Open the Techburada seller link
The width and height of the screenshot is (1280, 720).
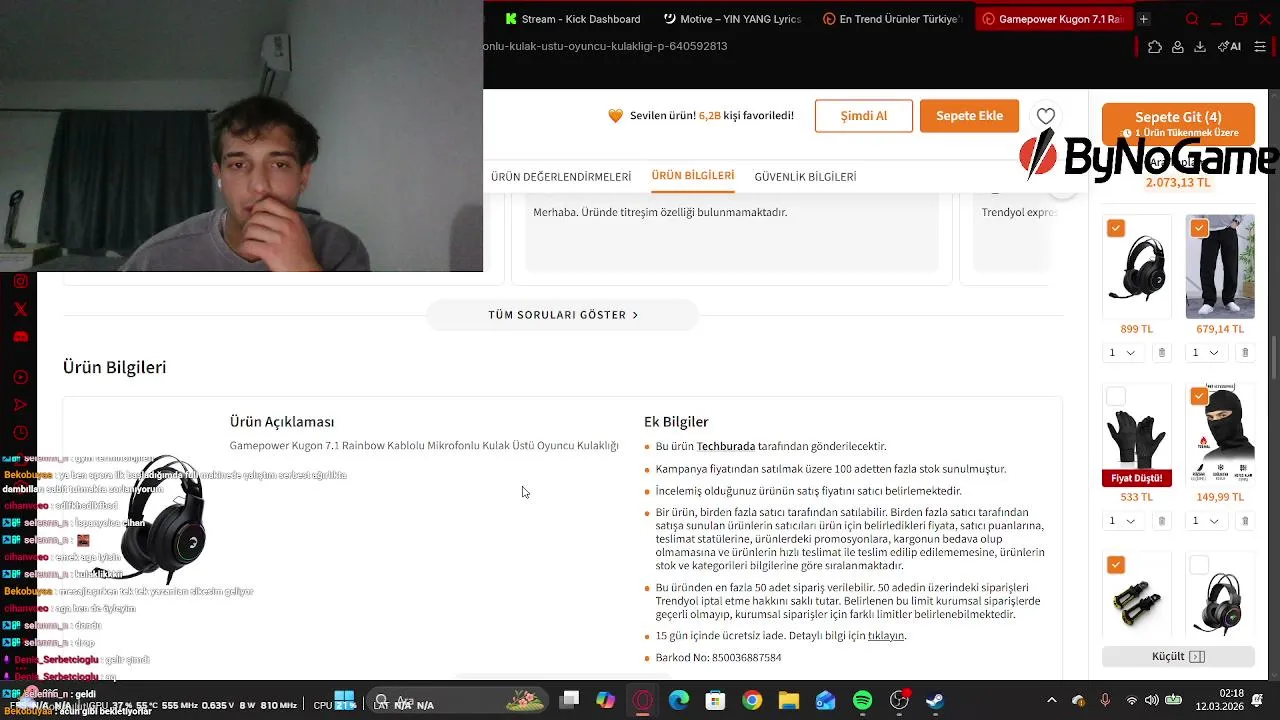coord(726,446)
